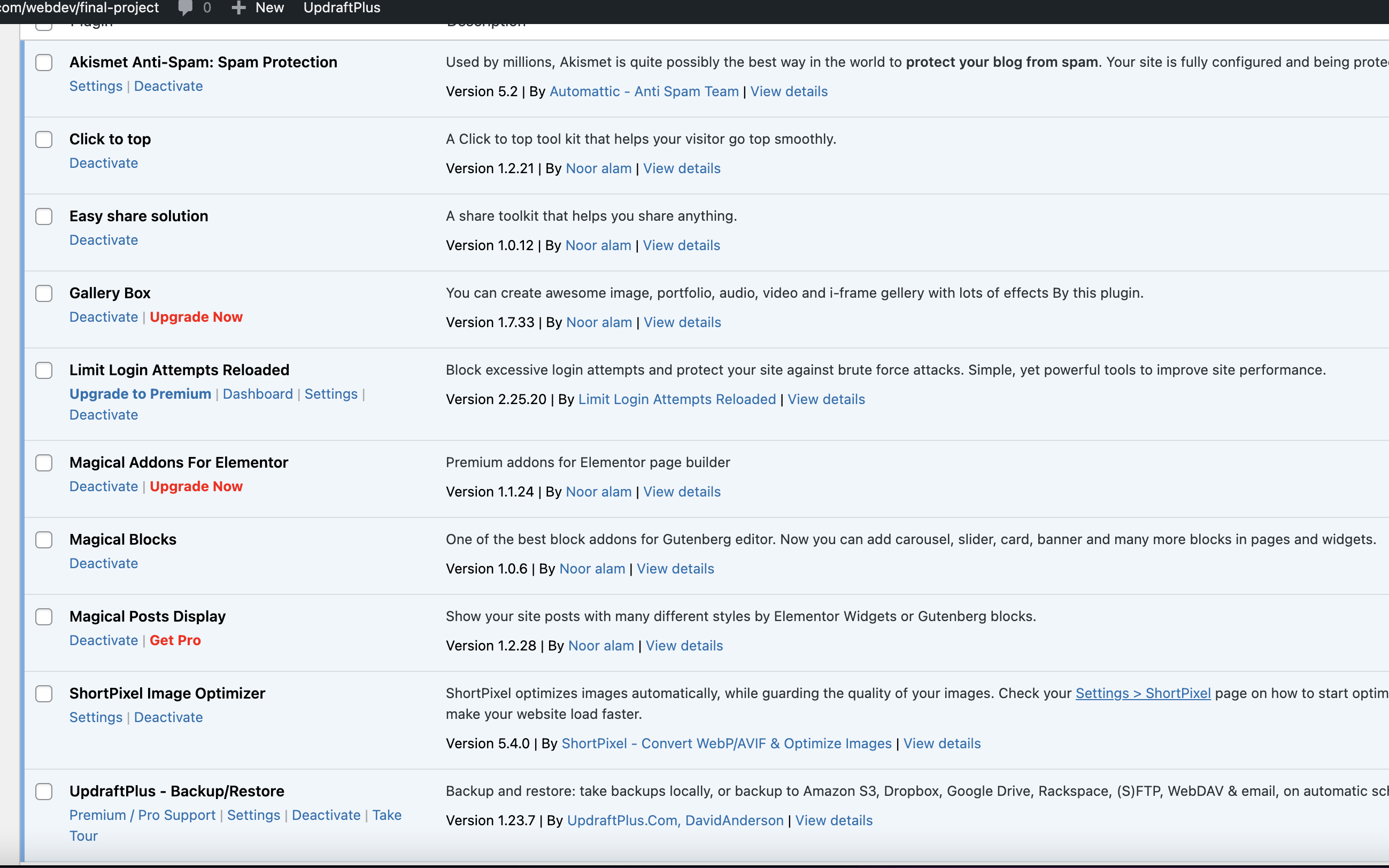The image size is (1389, 868).
Task: Open Limit Login Attempts Settings link
Action: [x=331, y=394]
